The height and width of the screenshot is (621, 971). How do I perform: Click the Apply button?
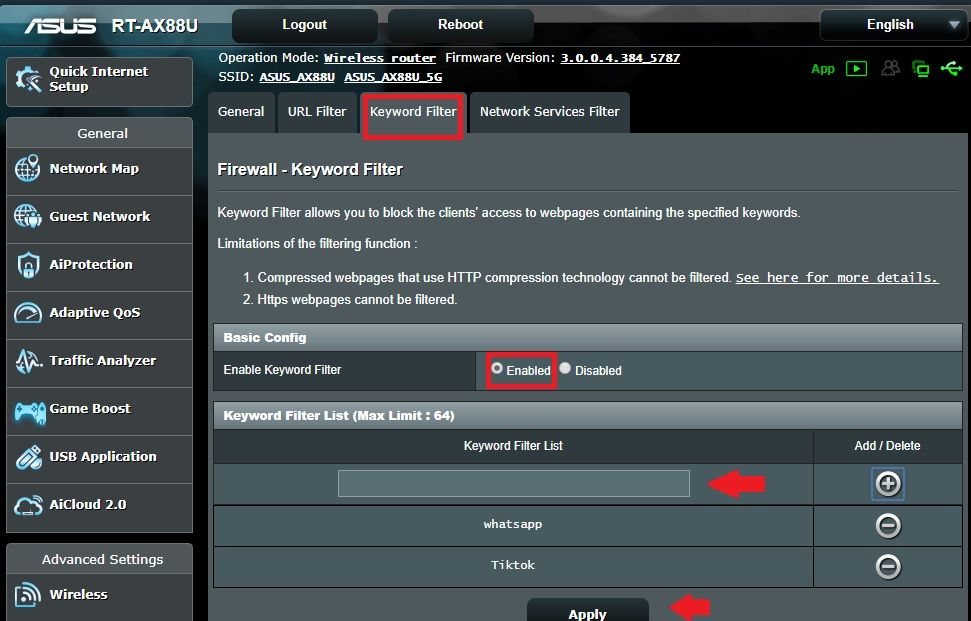pos(587,612)
